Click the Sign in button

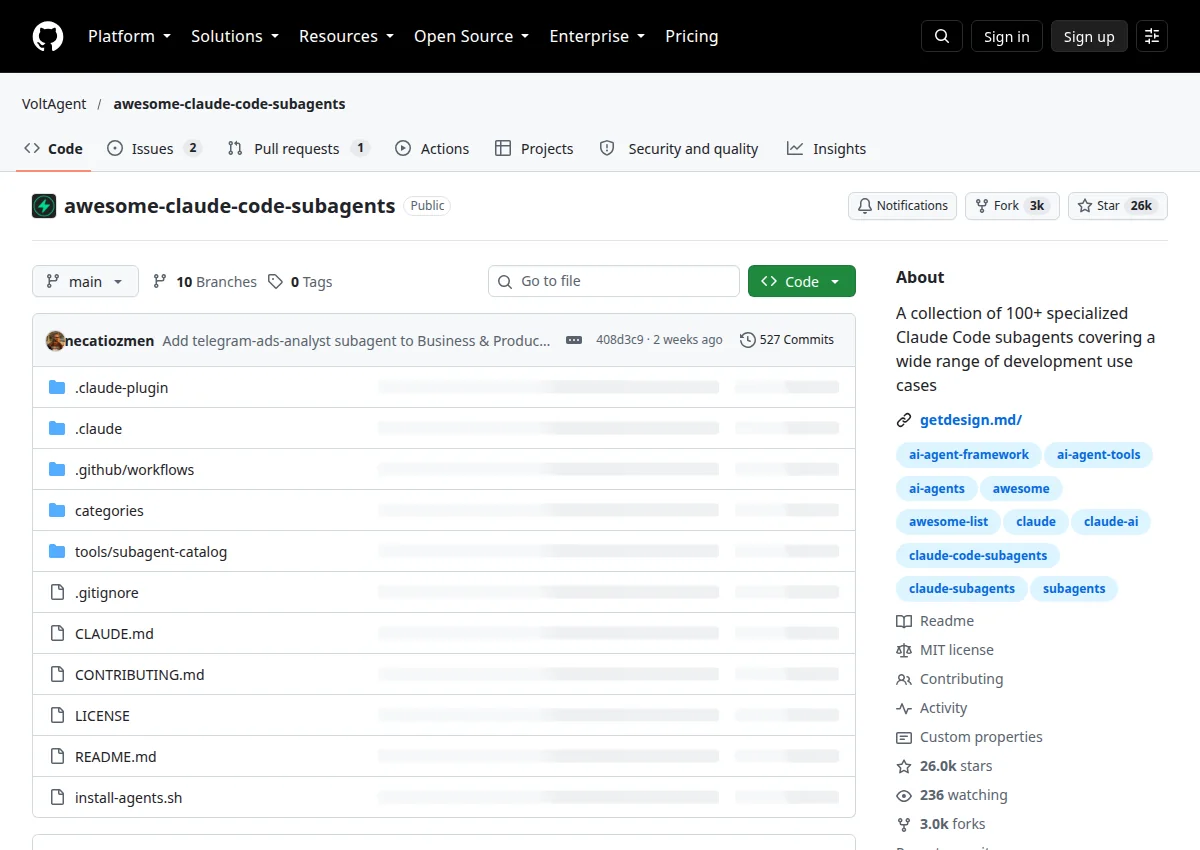click(1006, 36)
